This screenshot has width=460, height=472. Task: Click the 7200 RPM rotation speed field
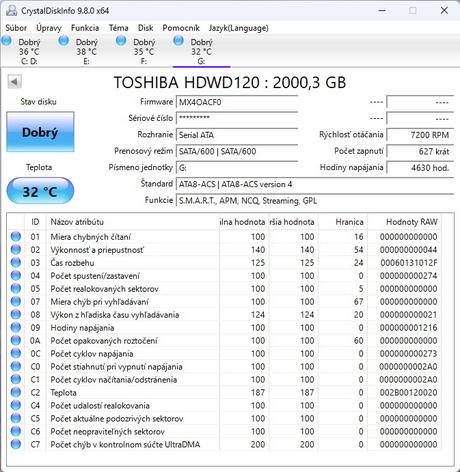pos(420,135)
